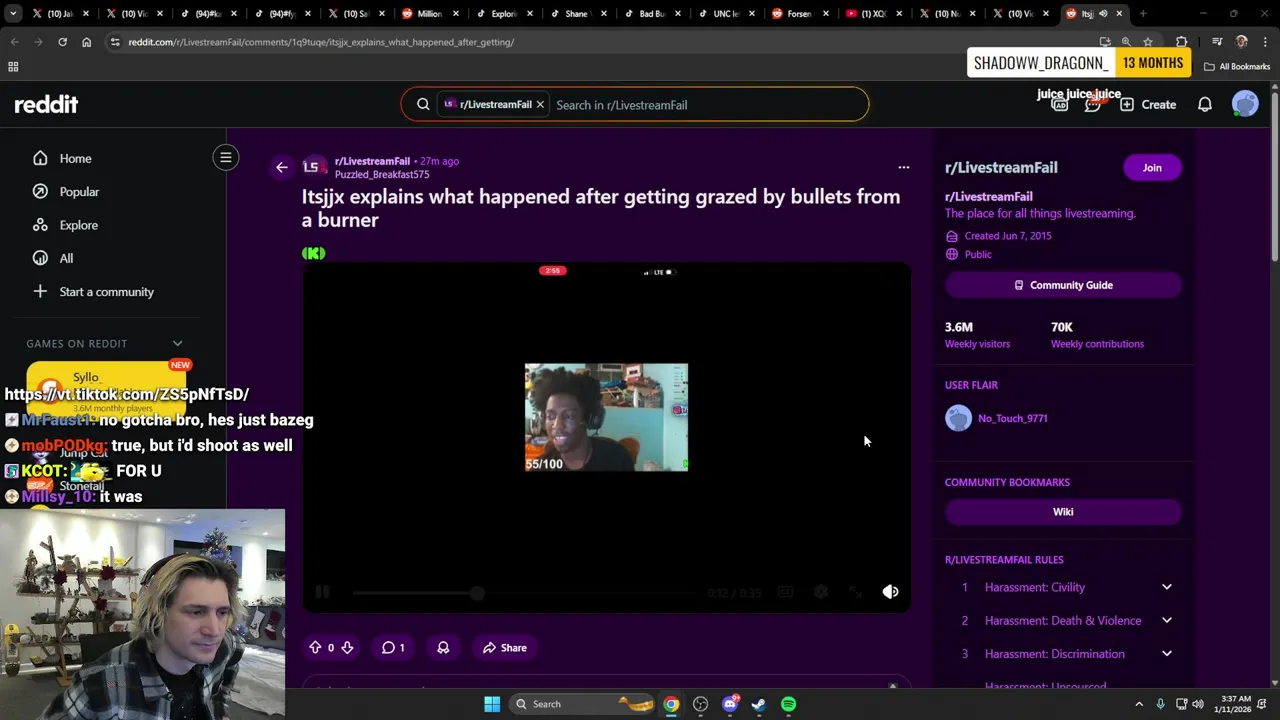Image resolution: width=1280 pixels, height=720 pixels.
Task: Show hidden system tray icons
Action: click(x=1138, y=704)
